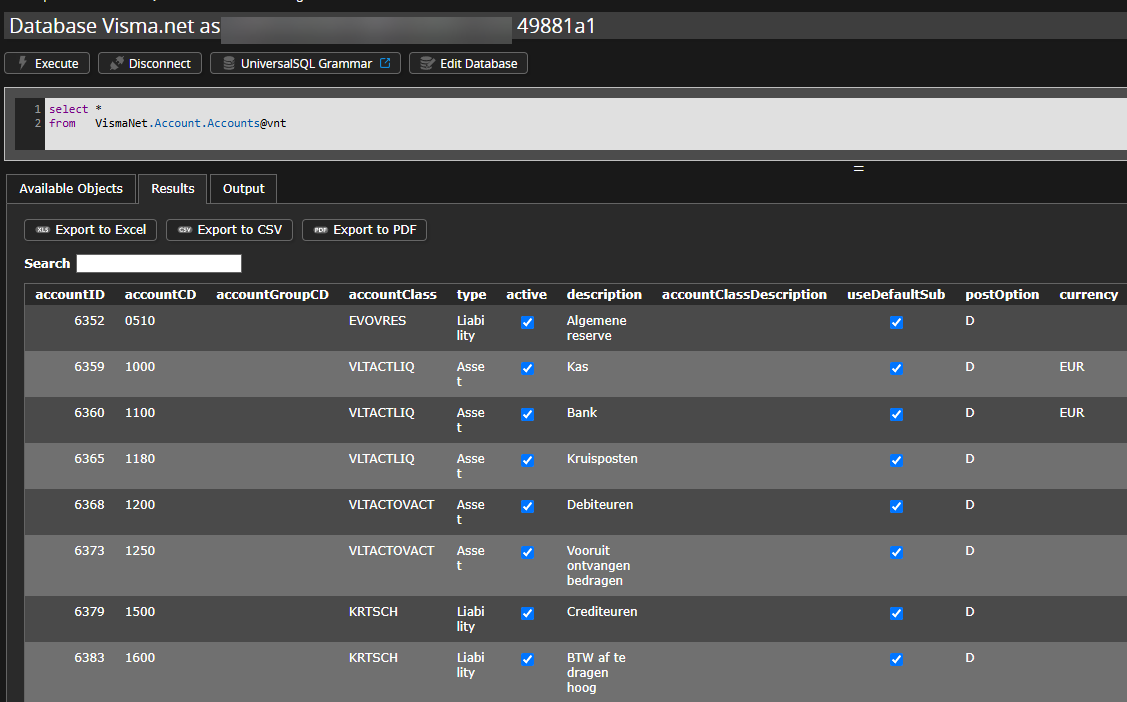The image size is (1127, 702).
Task: Toggle useDefaultSub checkbox for Crediteuren
Action: [896, 613]
